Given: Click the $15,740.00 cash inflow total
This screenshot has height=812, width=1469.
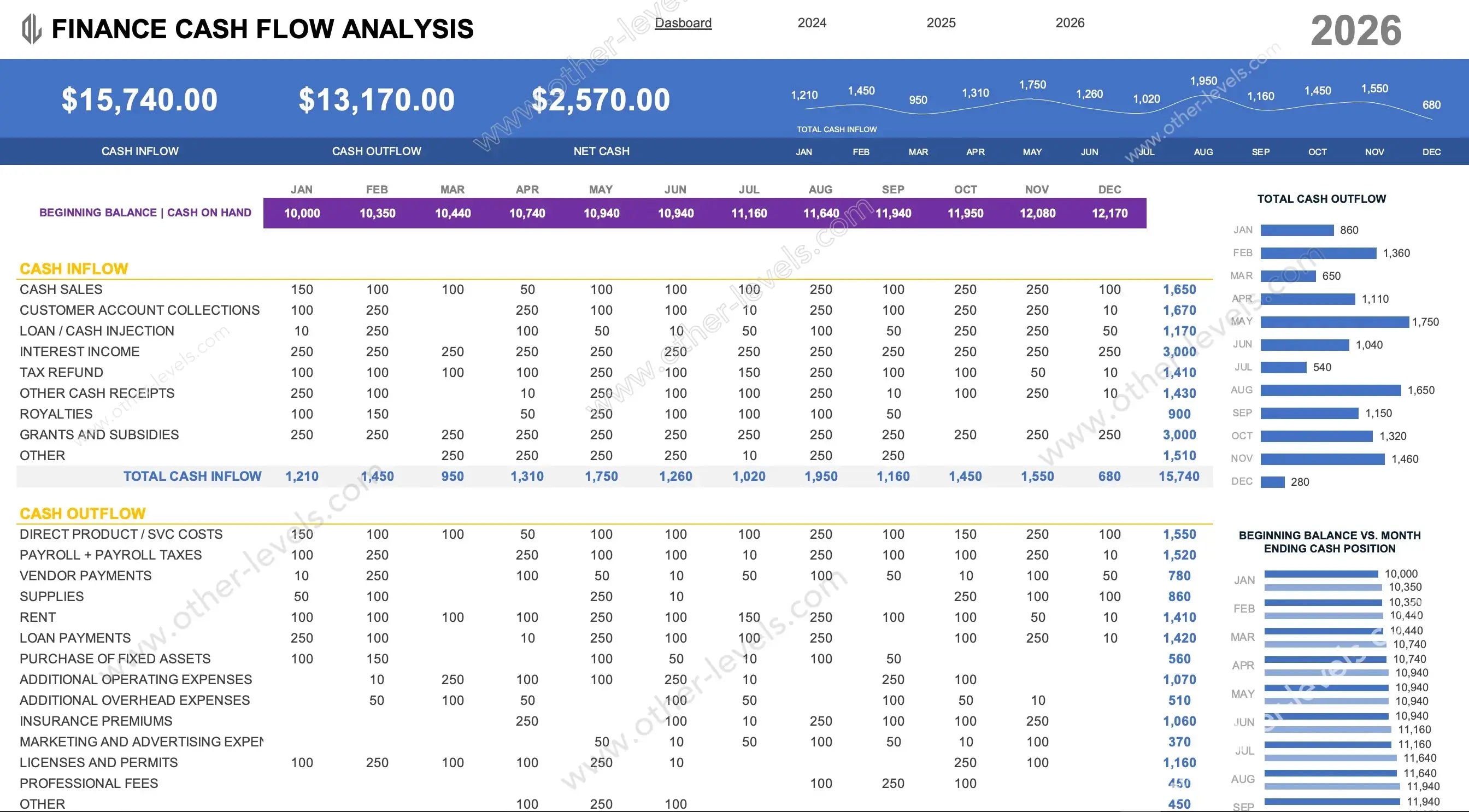Looking at the screenshot, I should tap(140, 100).
